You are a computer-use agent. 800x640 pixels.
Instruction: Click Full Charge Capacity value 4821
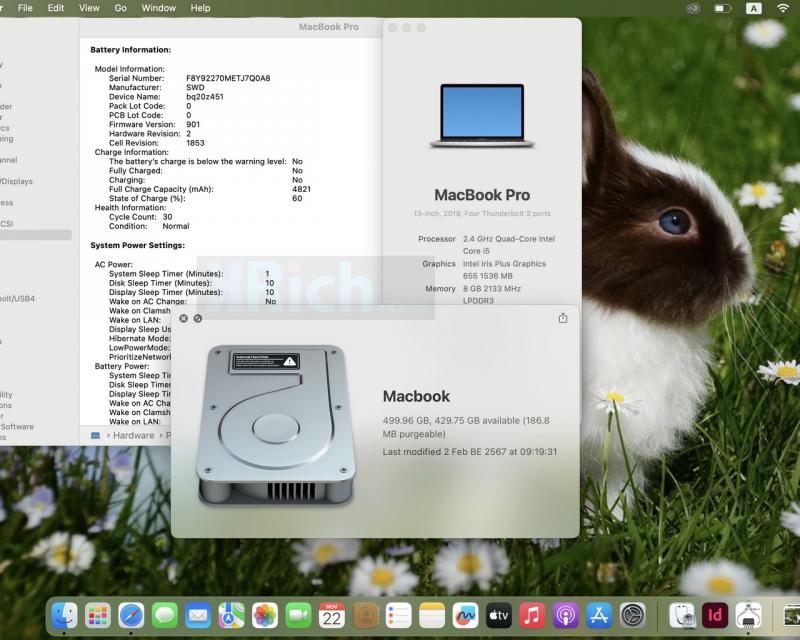(301, 189)
